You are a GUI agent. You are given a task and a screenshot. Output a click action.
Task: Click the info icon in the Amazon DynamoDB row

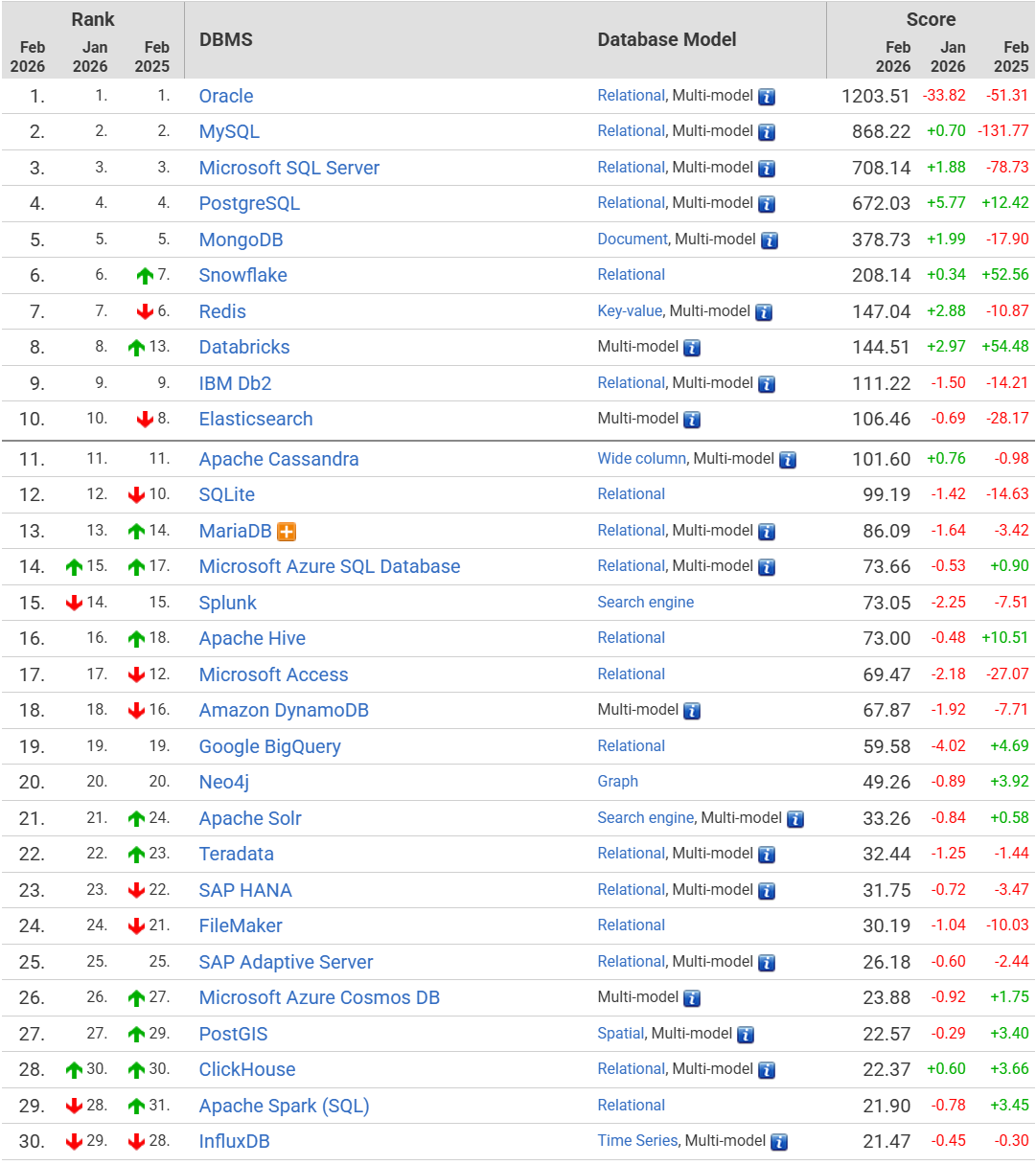tap(692, 711)
